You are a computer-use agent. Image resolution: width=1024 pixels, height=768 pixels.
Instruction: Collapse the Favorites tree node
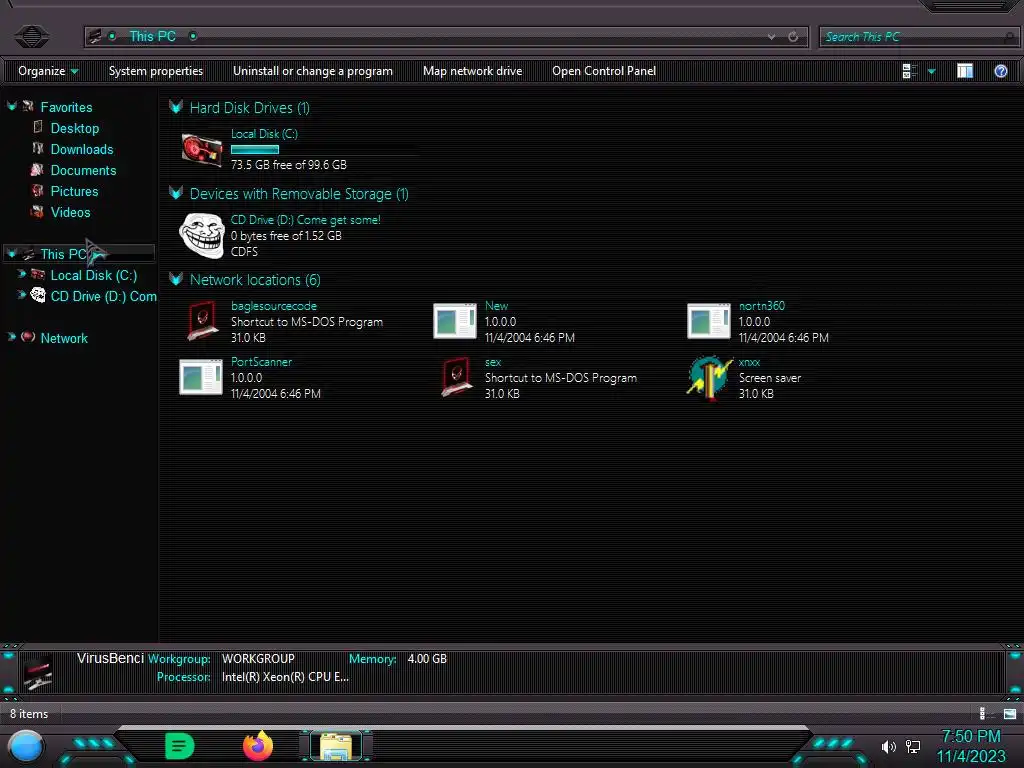pos(12,106)
